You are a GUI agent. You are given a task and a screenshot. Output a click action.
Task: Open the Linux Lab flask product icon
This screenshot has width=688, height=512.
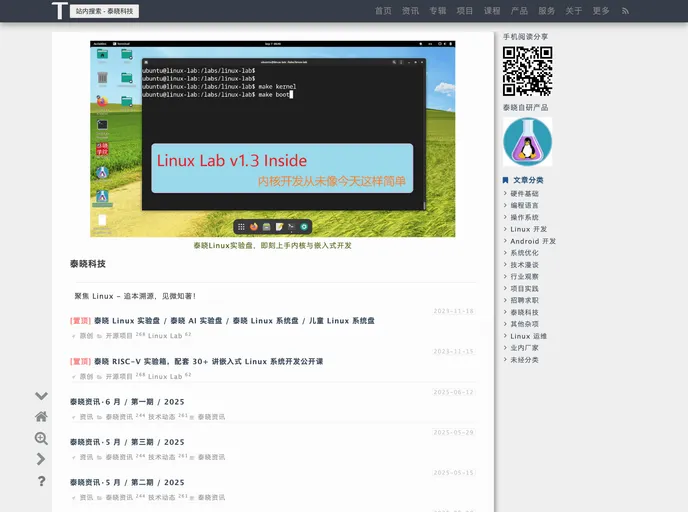click(x=527, y=141)
